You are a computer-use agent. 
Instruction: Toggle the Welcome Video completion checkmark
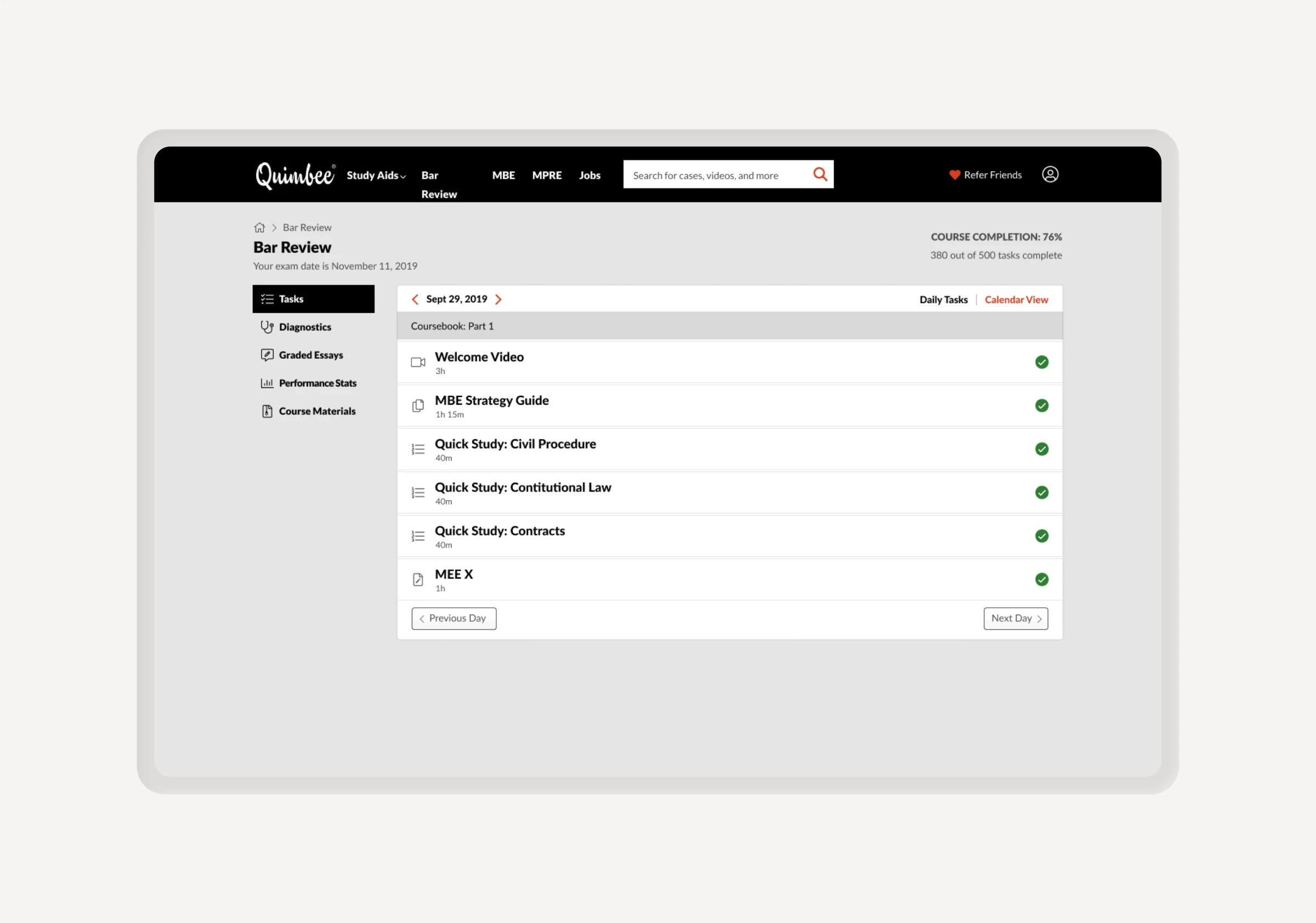[1041, 363]
